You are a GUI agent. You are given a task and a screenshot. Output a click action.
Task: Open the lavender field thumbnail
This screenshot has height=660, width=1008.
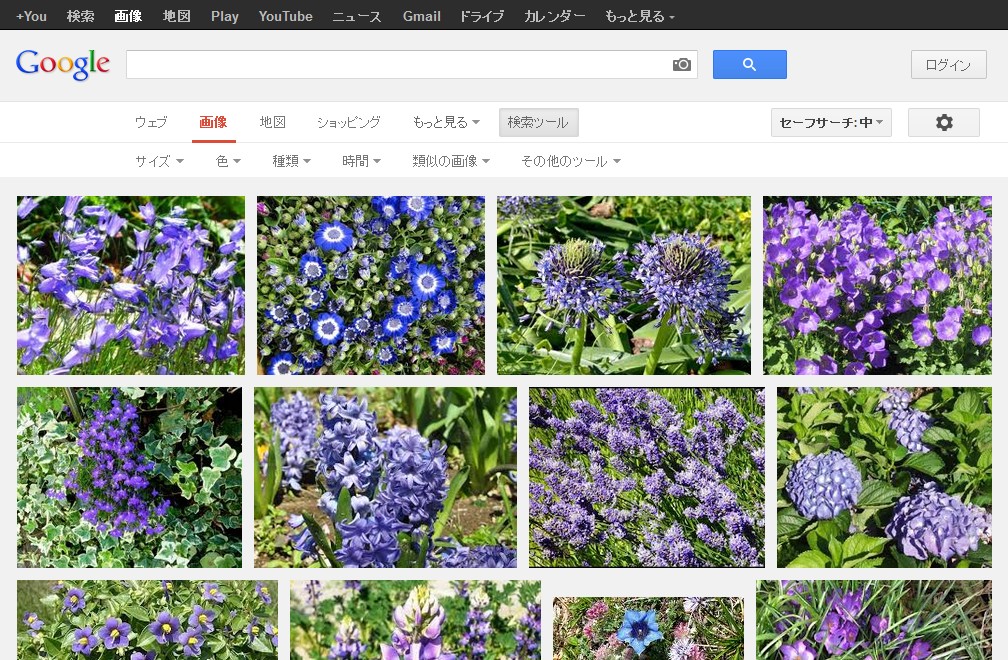647,477
